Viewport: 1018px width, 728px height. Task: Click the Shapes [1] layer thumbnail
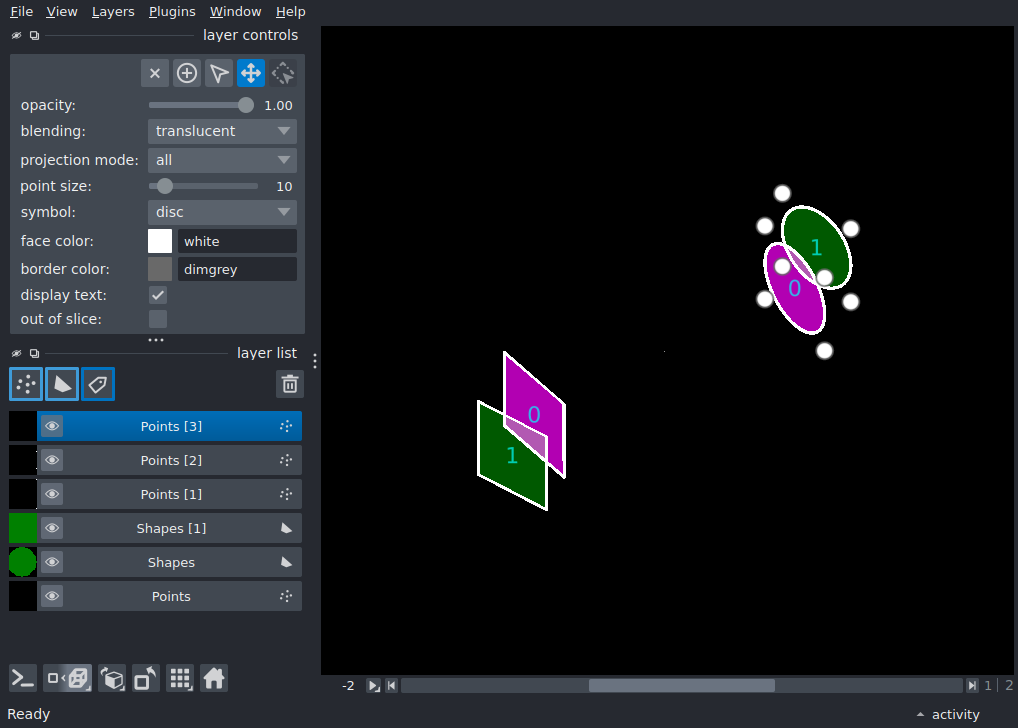tap(23, 528)
